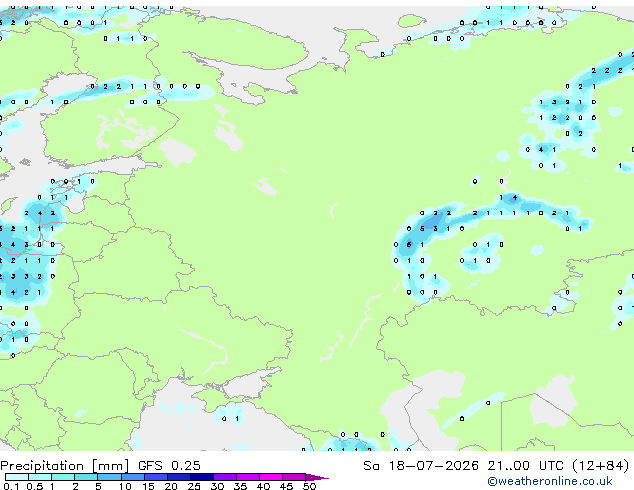
Task: Pick the 2–5 mm legend color
Action: (x=86, y=477)
